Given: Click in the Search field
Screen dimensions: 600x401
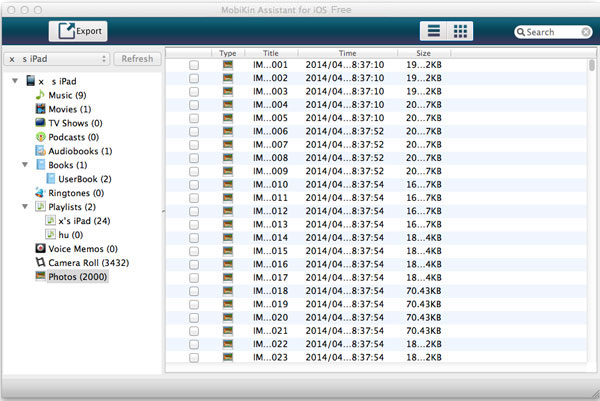Looking at the screenshot, I should click(553, 32).
